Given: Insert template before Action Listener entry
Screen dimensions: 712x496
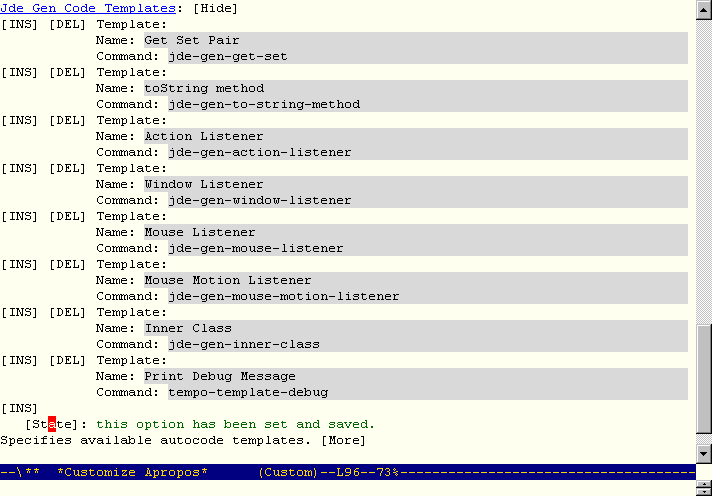Looking at the screenshot, I should point(20,120).
